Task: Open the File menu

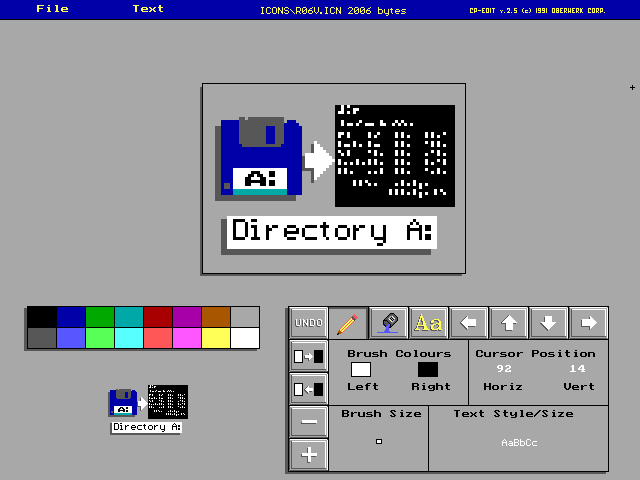Action: coord(52,9)
